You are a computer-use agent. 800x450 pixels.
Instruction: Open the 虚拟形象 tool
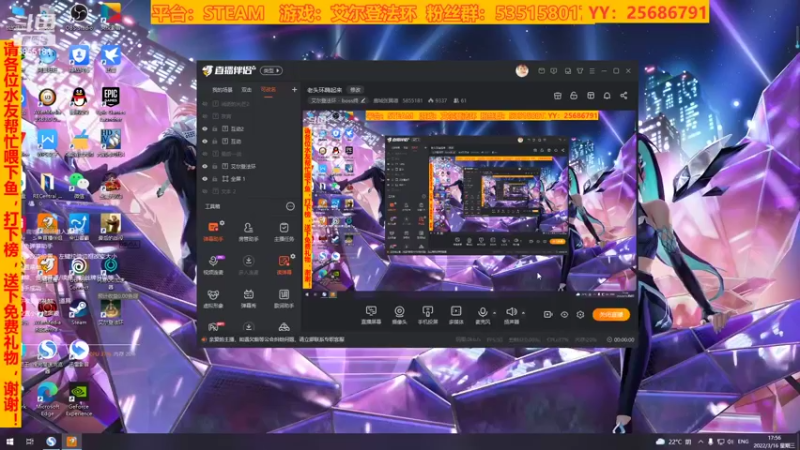click(x=213, y=298)
